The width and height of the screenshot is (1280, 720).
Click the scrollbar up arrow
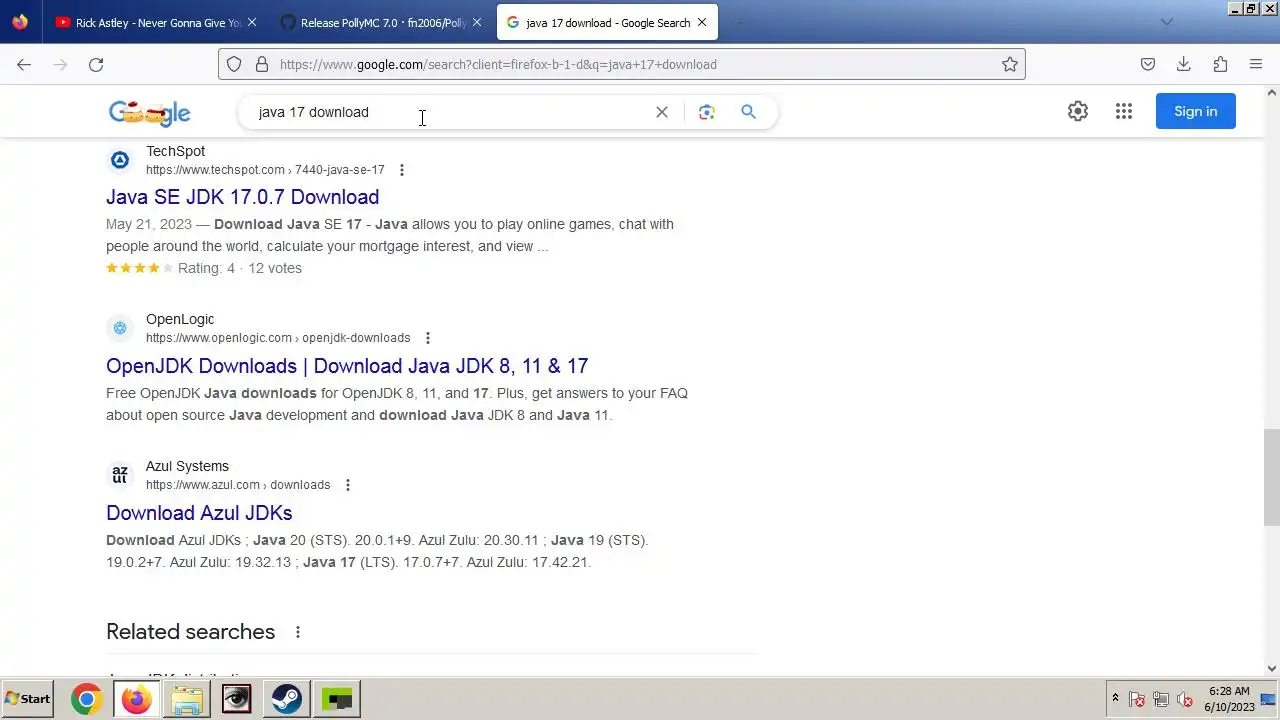coord(1271,93)
